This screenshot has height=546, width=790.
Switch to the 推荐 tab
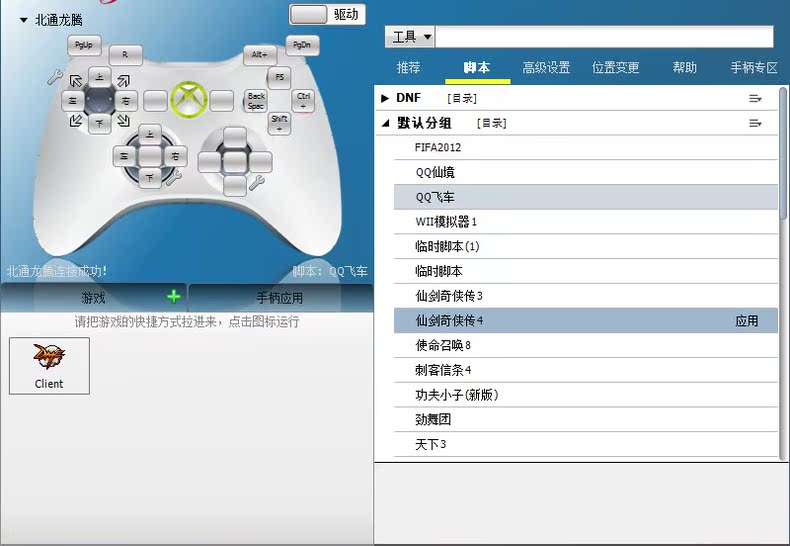(x=409, y=67)
